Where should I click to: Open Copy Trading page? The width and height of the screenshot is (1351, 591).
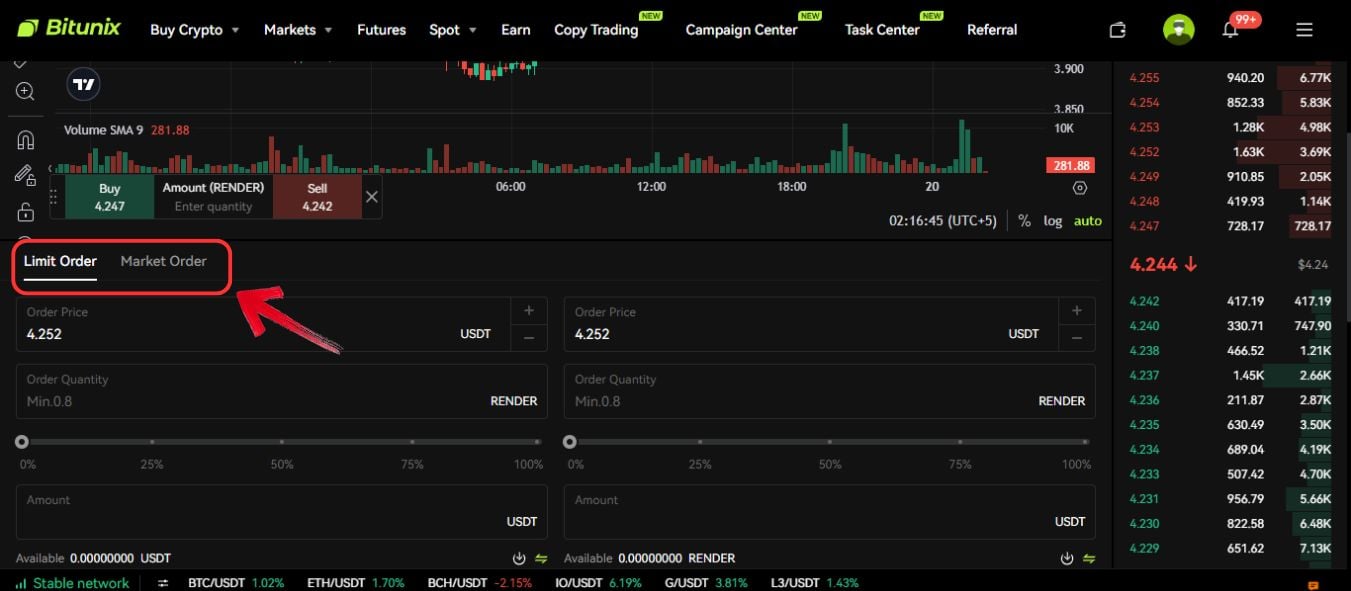click(596, 30)
